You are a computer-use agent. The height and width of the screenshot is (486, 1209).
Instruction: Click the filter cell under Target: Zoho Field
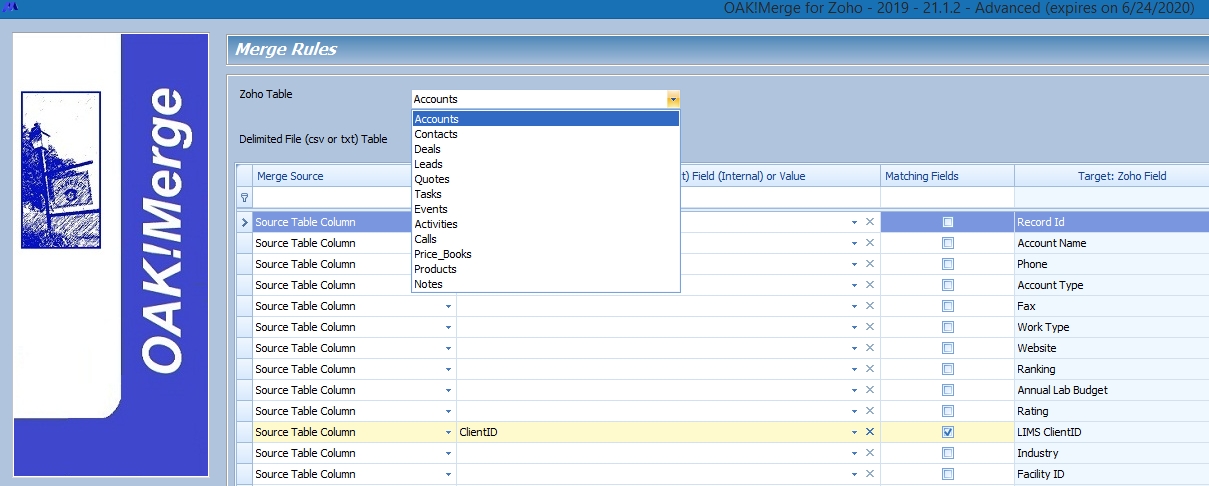(x=1112, y=198)
